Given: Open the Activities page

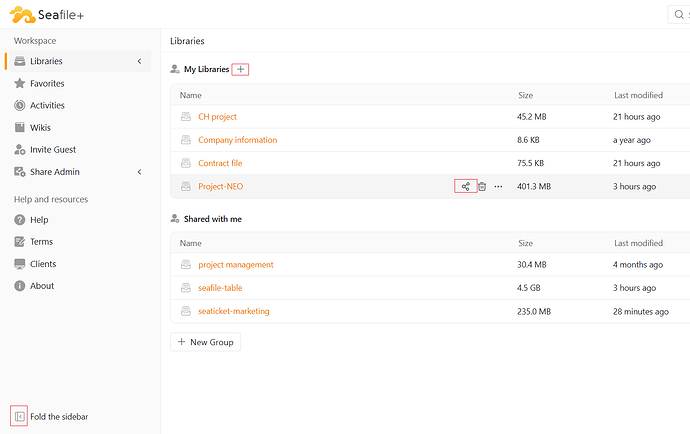Looking at the screenshot, I should [47, 105].
